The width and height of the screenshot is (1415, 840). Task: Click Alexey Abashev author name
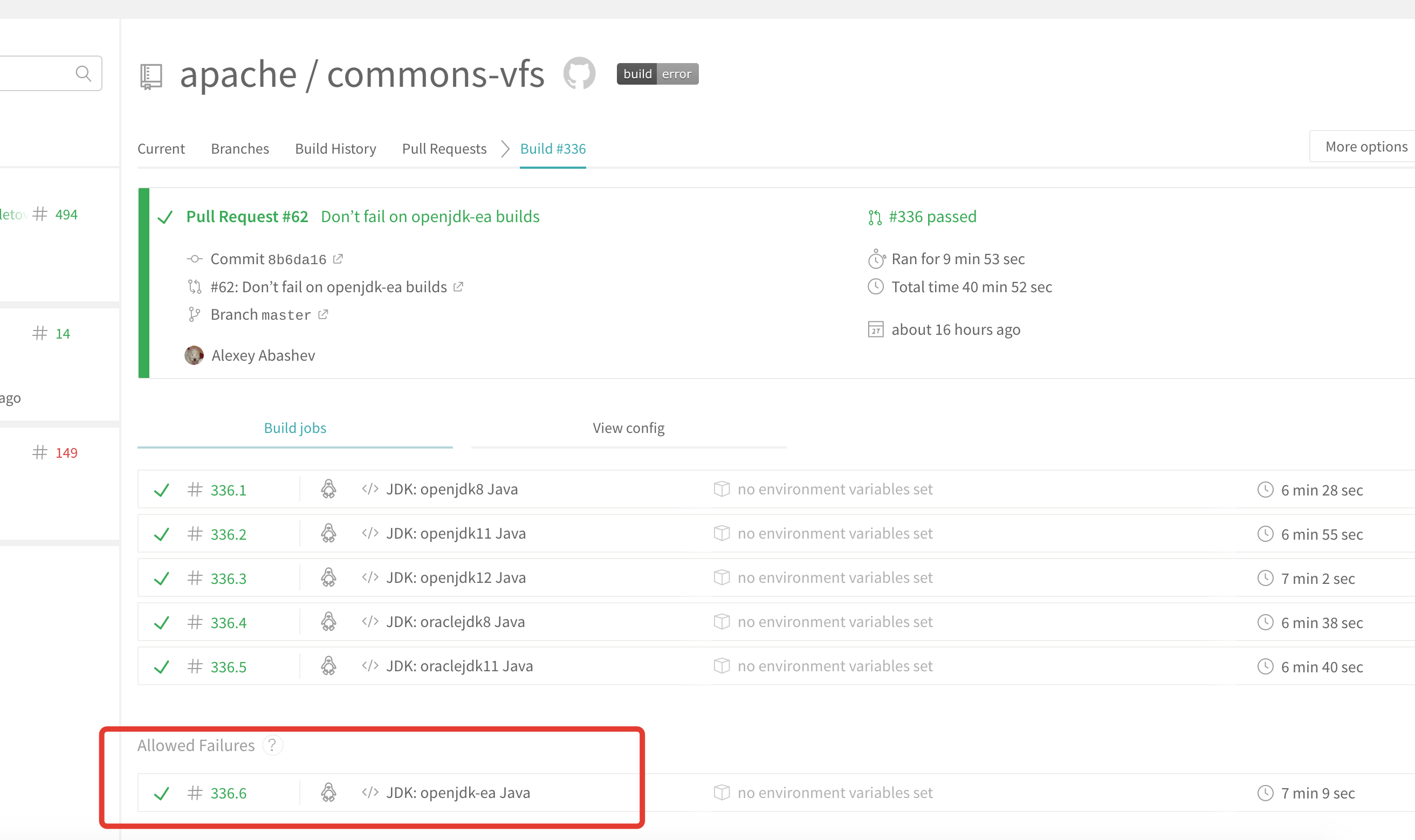pos(263,355)
